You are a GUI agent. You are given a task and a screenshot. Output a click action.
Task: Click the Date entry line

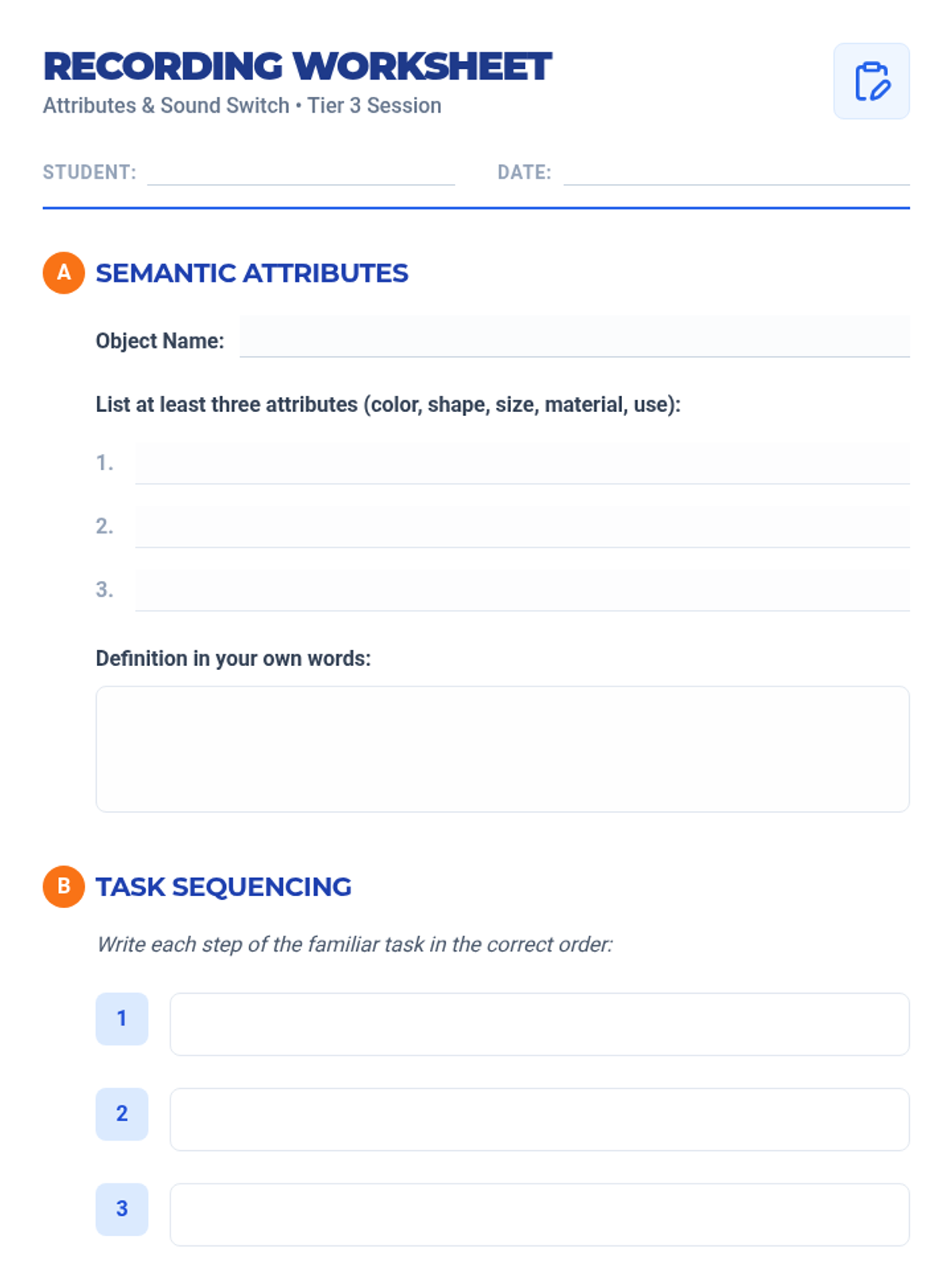[x=735, y=173]
